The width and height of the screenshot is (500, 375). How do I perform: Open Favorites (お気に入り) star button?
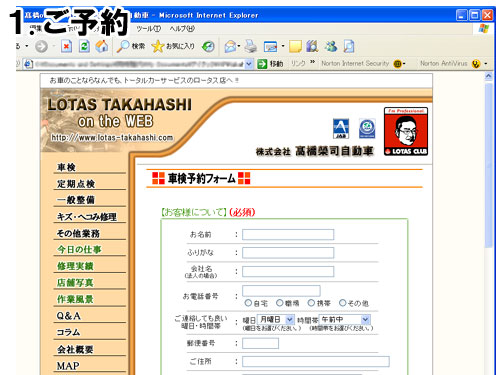(173, 46)
